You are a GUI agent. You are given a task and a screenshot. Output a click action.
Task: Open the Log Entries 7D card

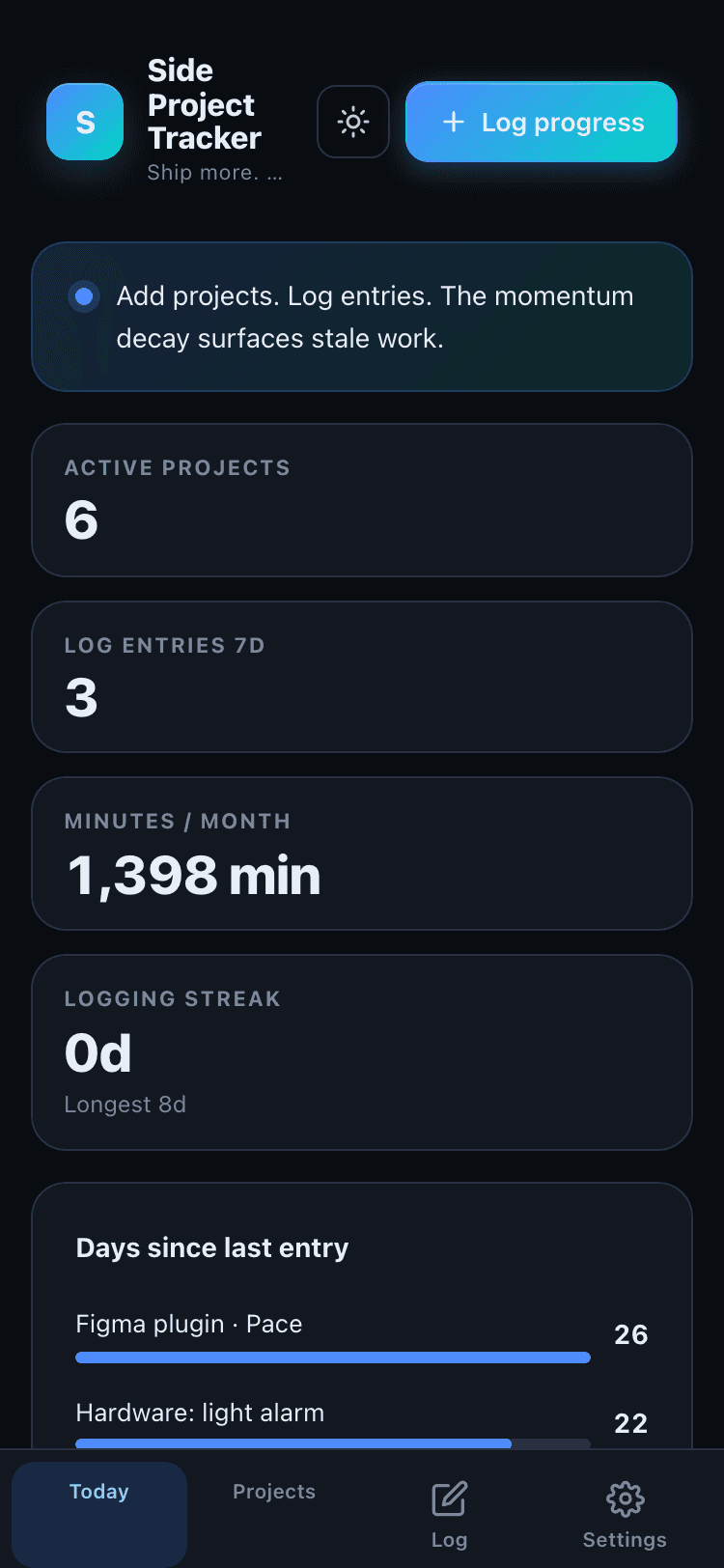pos(362,677)
